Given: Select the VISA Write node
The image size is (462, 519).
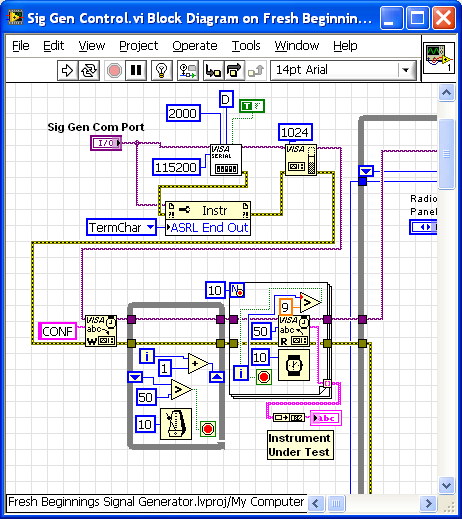Looking at the screenshot, I should (101, 331).
